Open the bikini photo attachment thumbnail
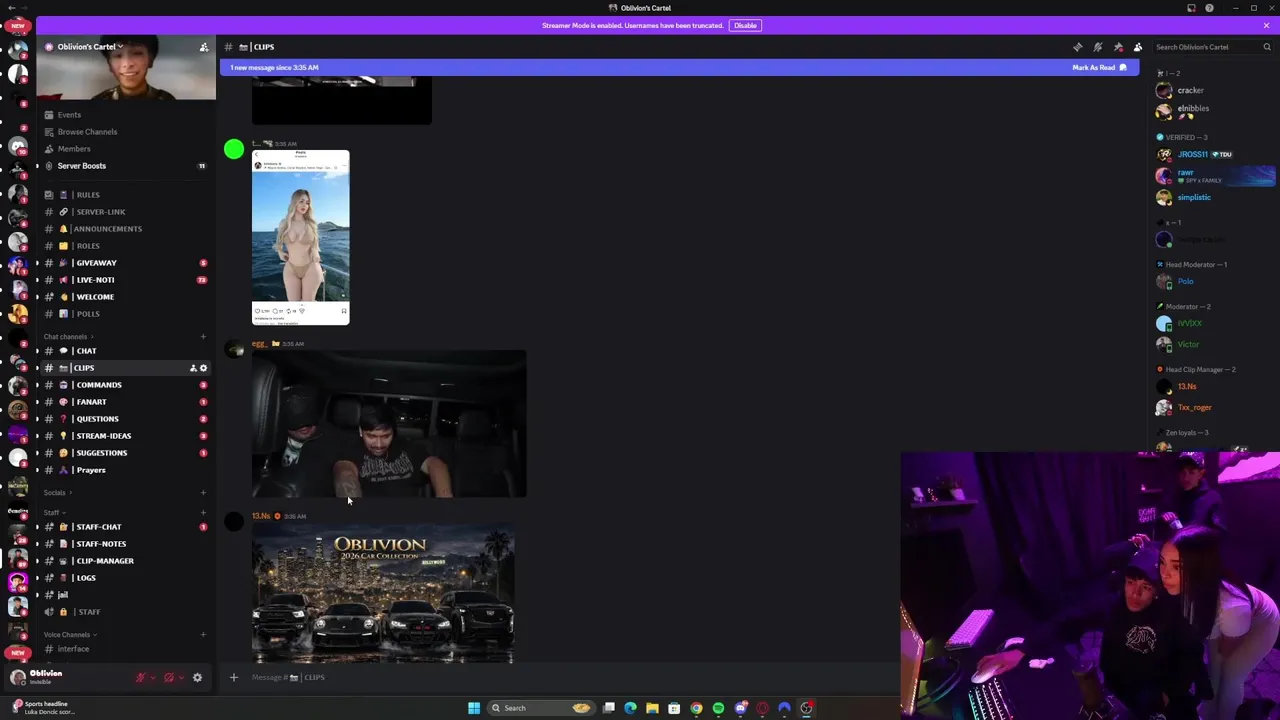Viewport: 1280px width, 720px height. [301, 238]
